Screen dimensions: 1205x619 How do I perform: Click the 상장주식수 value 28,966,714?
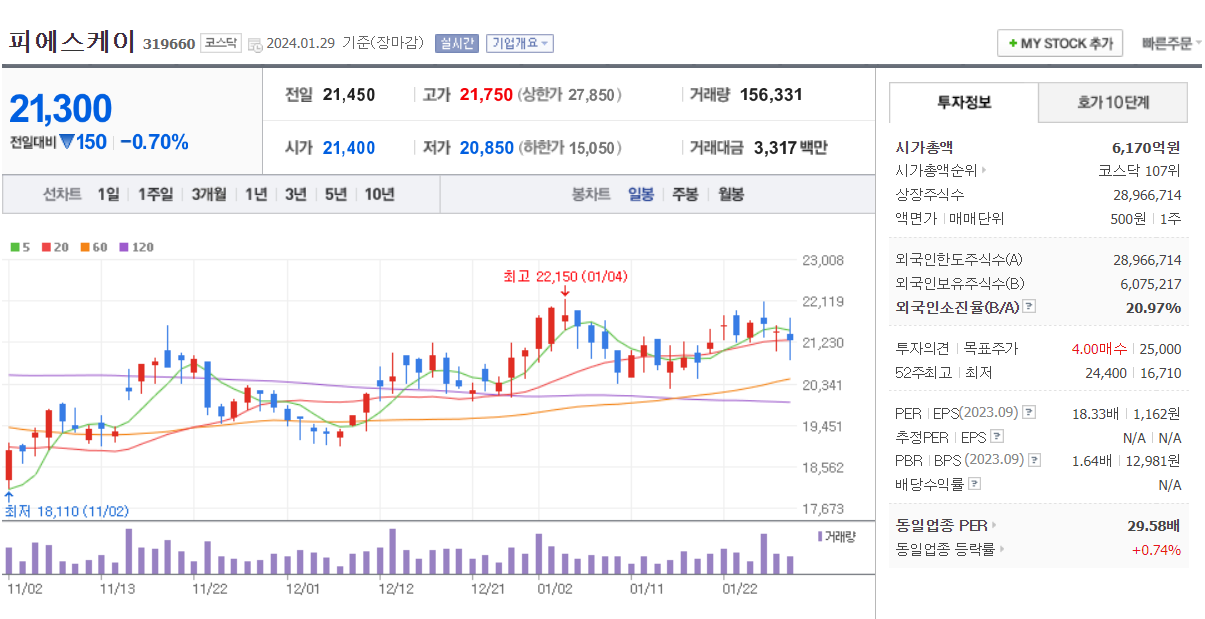tap(1147, 194)
